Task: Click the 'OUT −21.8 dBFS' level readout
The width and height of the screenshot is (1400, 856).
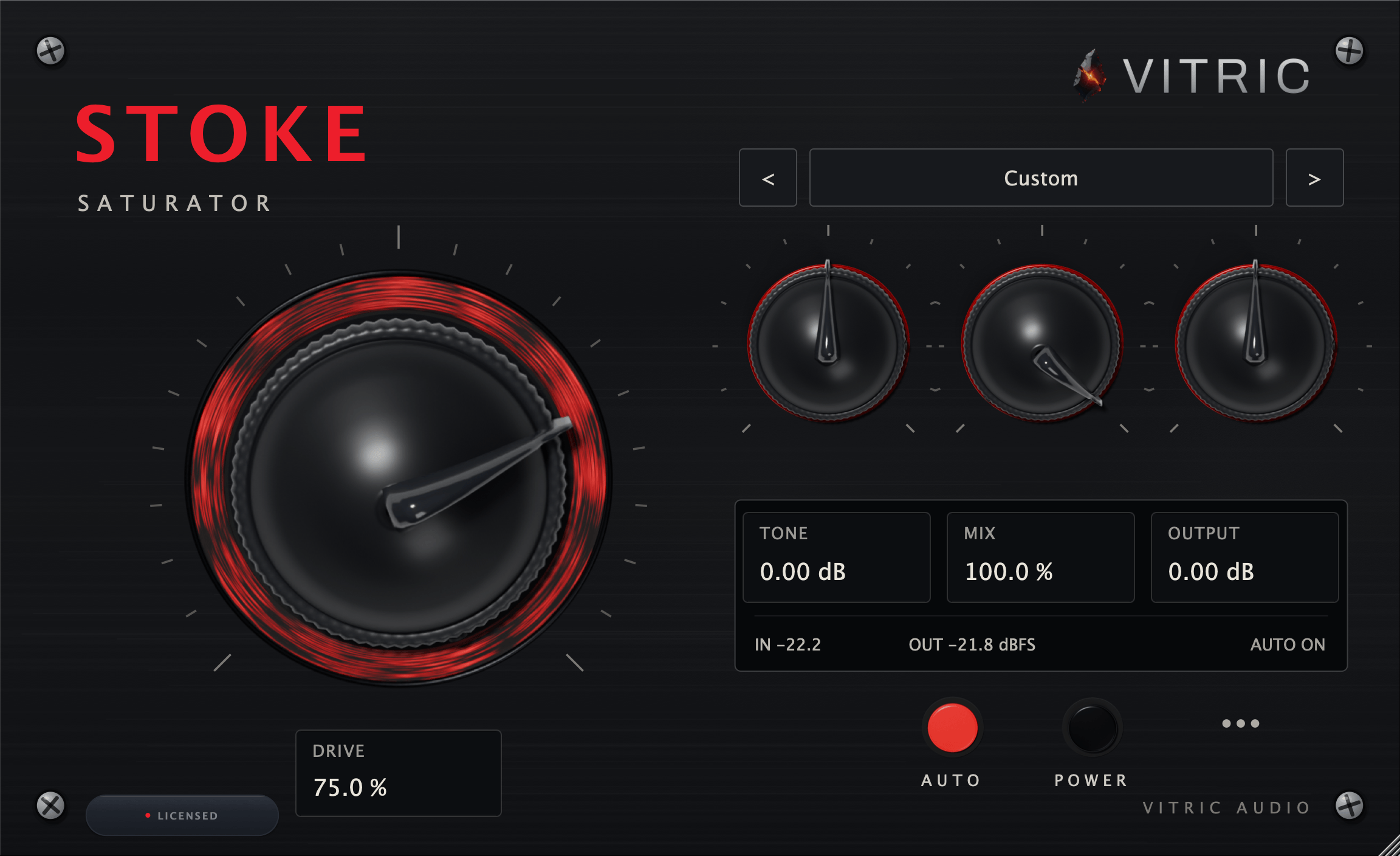Action: pos(972,644)
